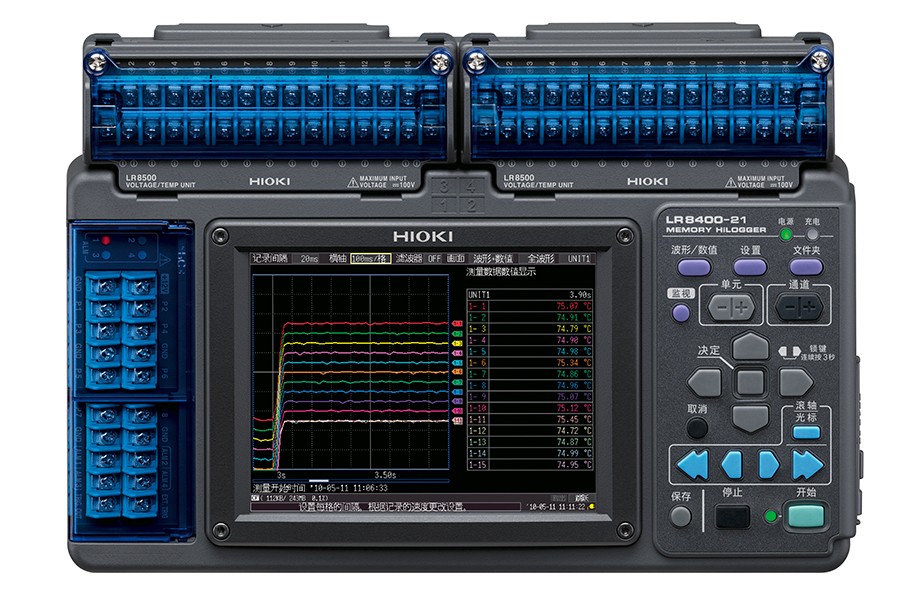
Task: Click the UNIT1 header of the value table
Action: (479, 295)
